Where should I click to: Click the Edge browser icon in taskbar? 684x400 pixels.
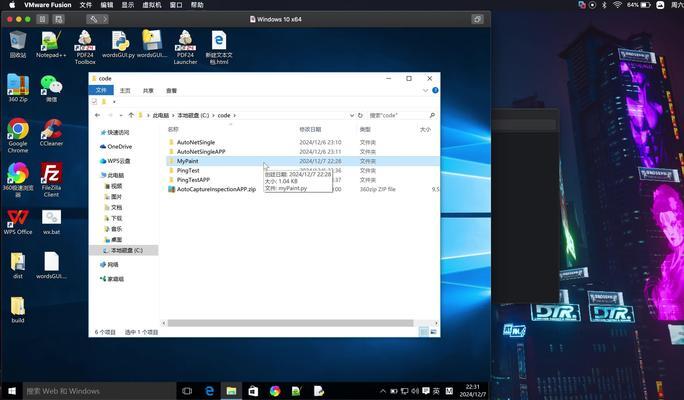pos(210,391)
